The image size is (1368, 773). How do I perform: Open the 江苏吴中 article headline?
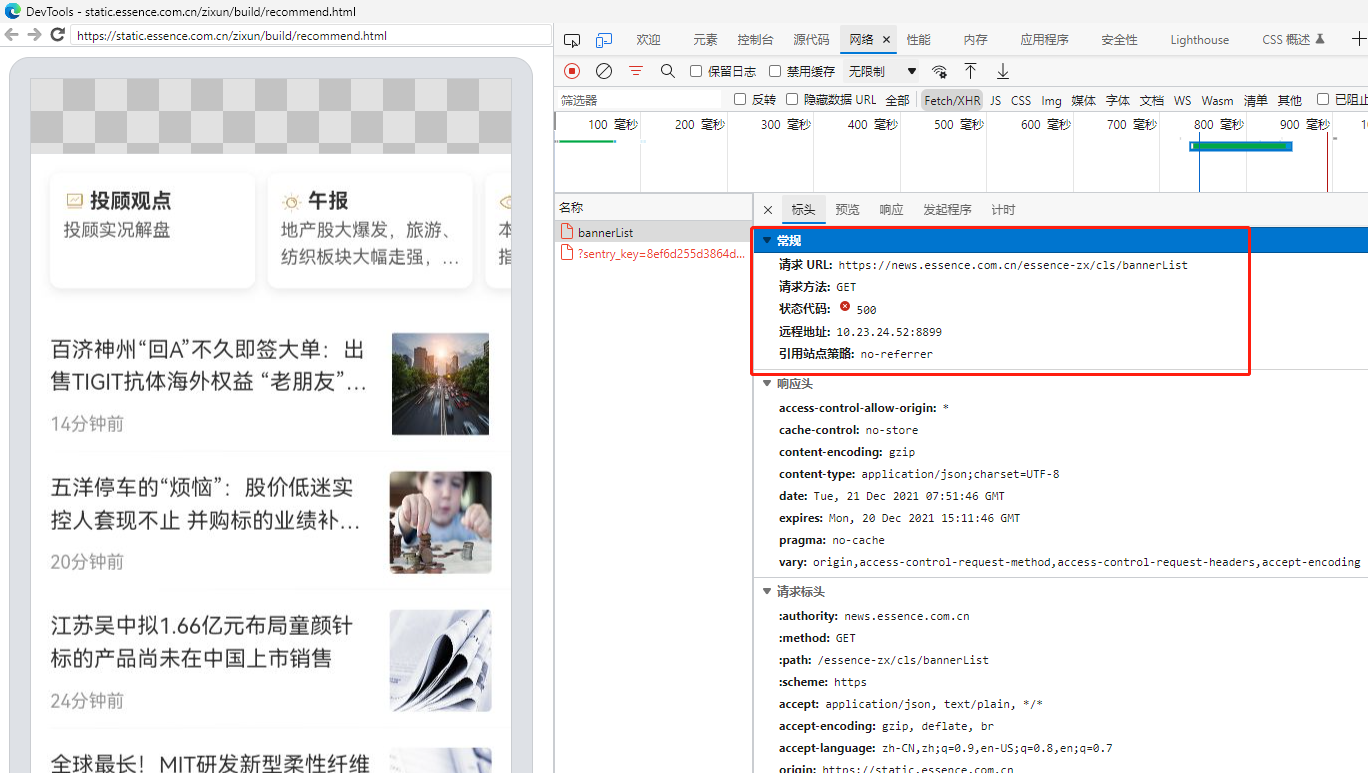(x=202, y=642)
